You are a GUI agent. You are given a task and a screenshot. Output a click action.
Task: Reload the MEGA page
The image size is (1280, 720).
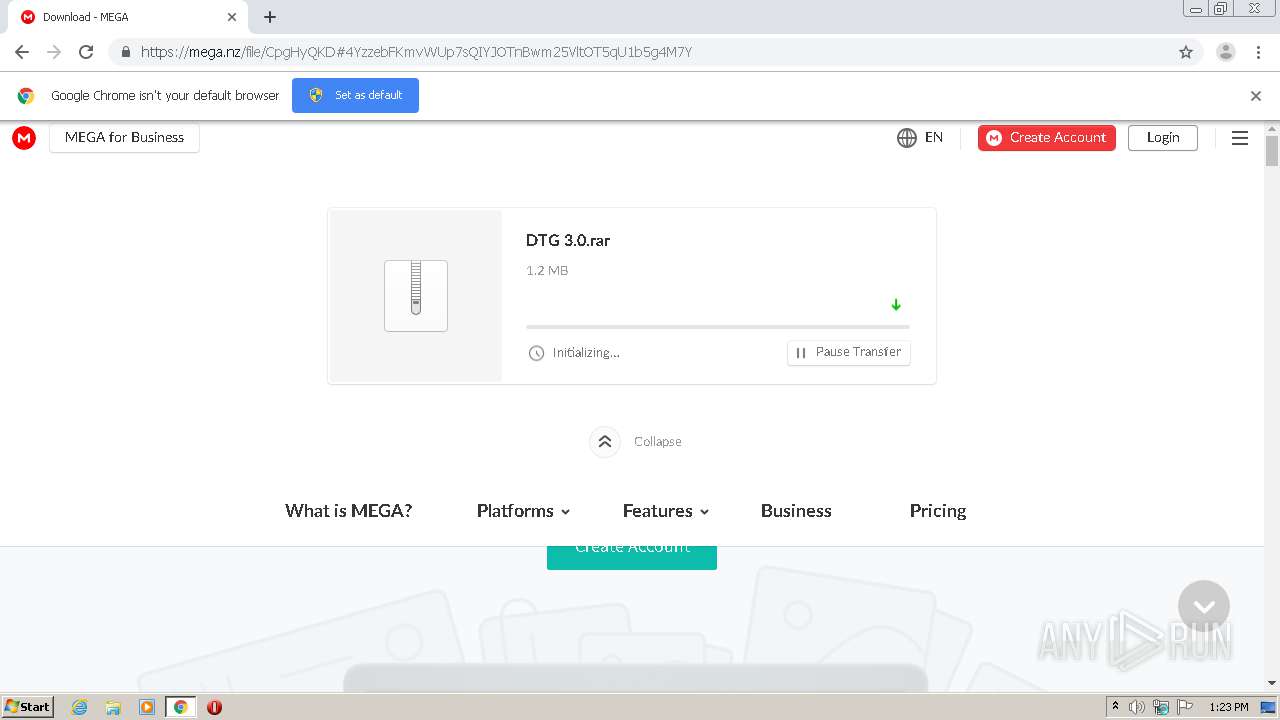(x=86, y=52)
